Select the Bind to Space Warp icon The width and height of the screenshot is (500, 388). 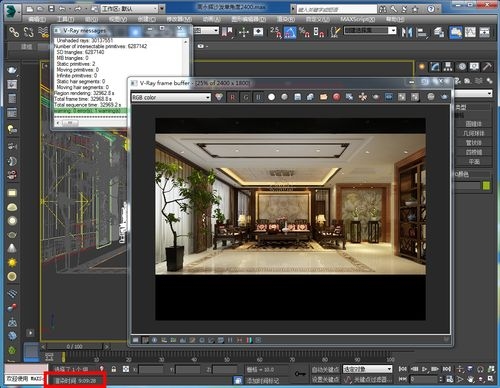[43, 32]
